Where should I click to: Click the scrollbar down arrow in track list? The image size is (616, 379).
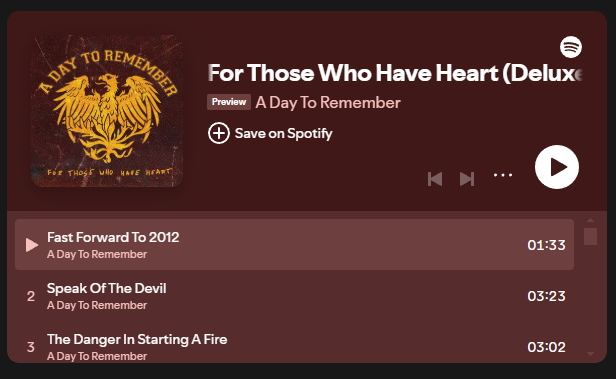coord(590,354)
